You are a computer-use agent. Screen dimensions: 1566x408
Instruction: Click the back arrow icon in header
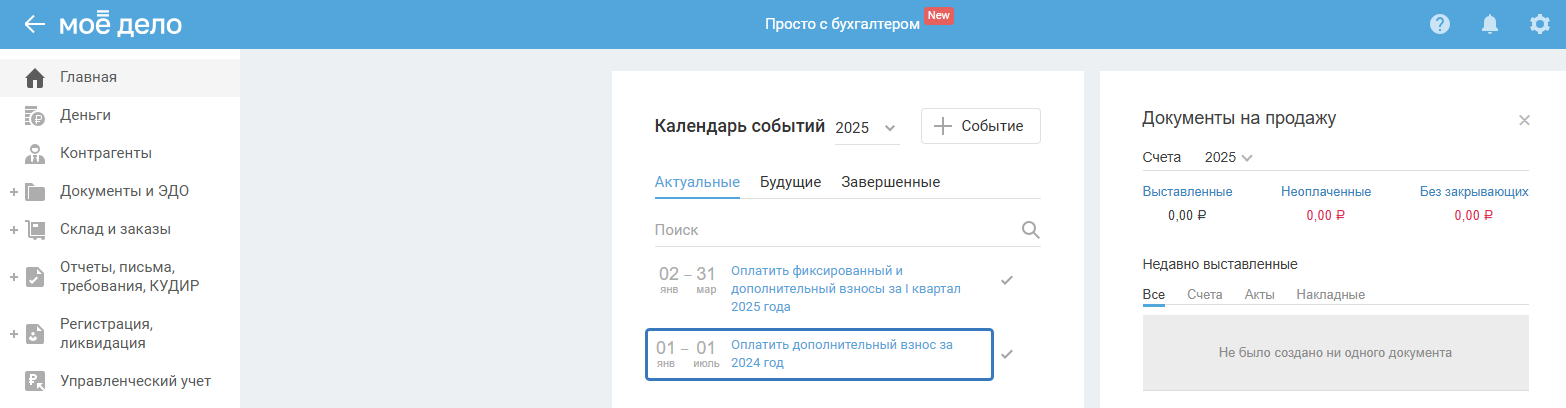click(x=35, y=24)
